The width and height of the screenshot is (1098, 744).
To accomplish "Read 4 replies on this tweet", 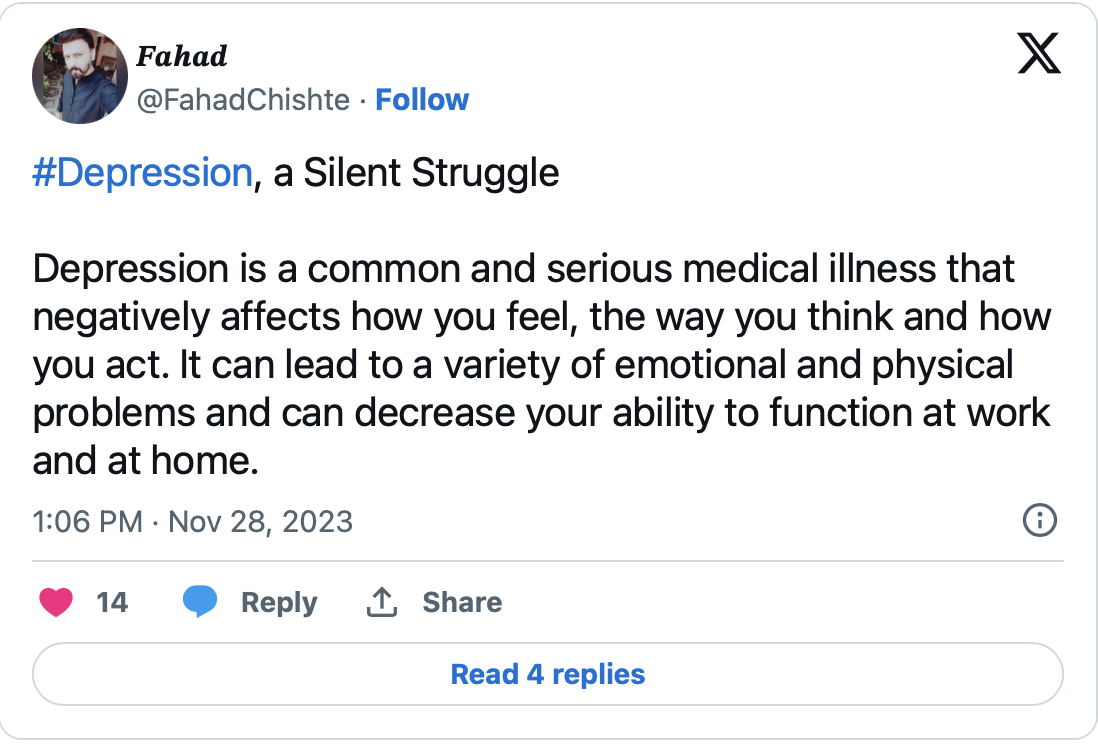I will [548, 674].
